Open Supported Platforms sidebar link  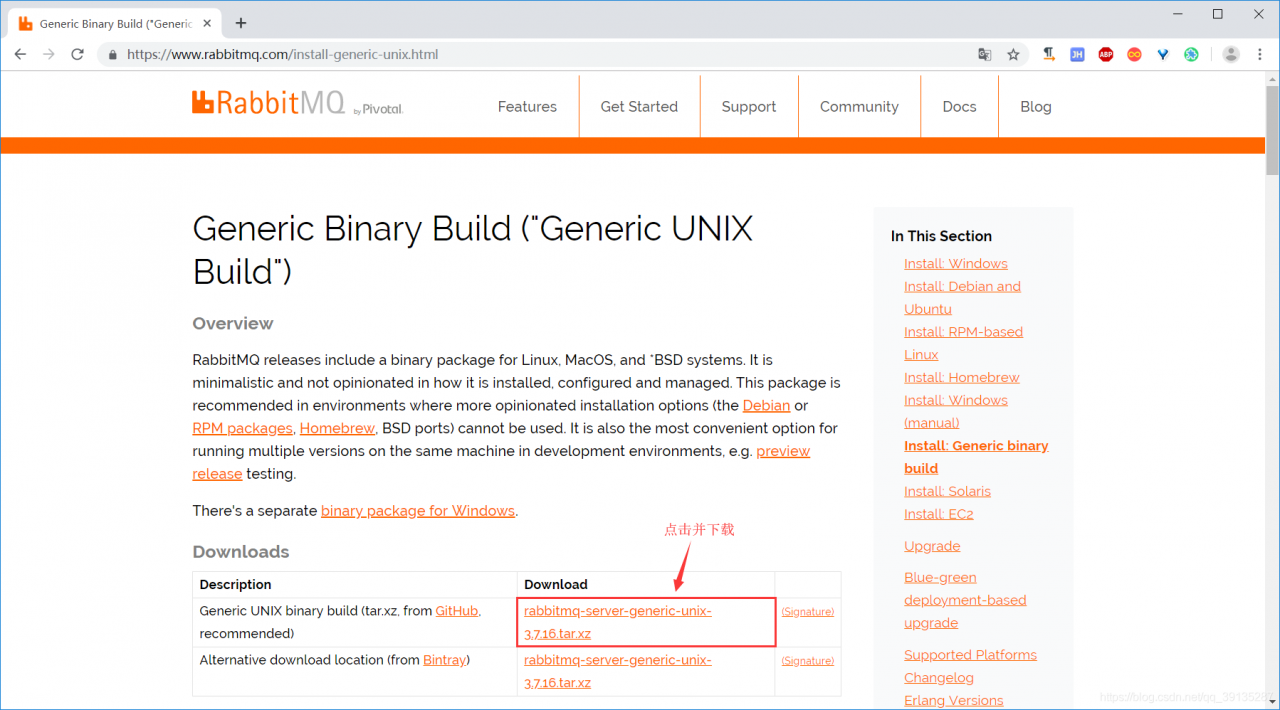click(x=970, y=655)
